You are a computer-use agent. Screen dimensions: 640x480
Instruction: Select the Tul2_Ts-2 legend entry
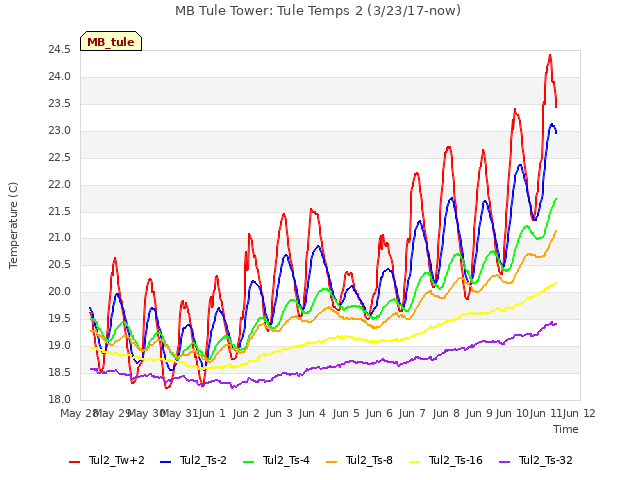pos(193,460)
